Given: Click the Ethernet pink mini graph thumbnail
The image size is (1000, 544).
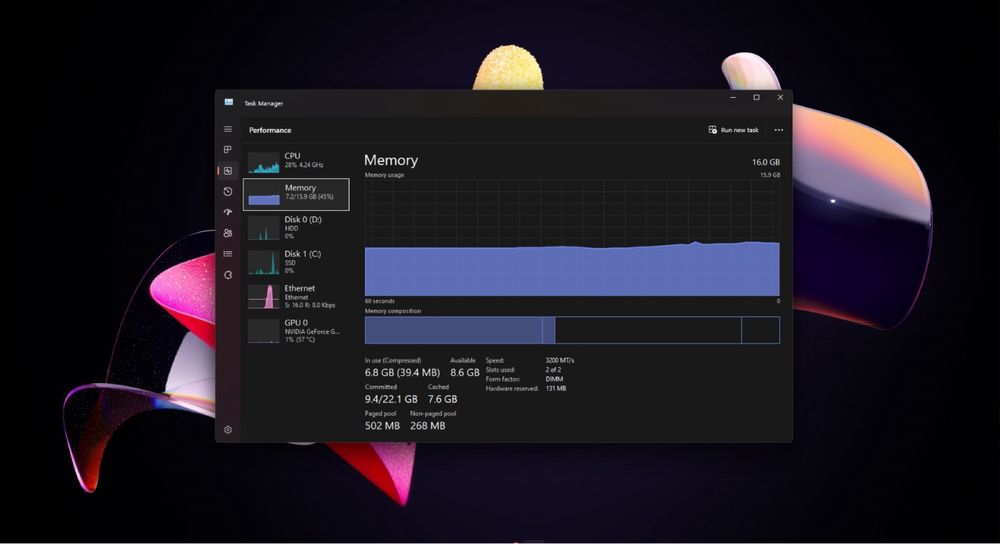Looking at the screenshot, I should (263, 297).
